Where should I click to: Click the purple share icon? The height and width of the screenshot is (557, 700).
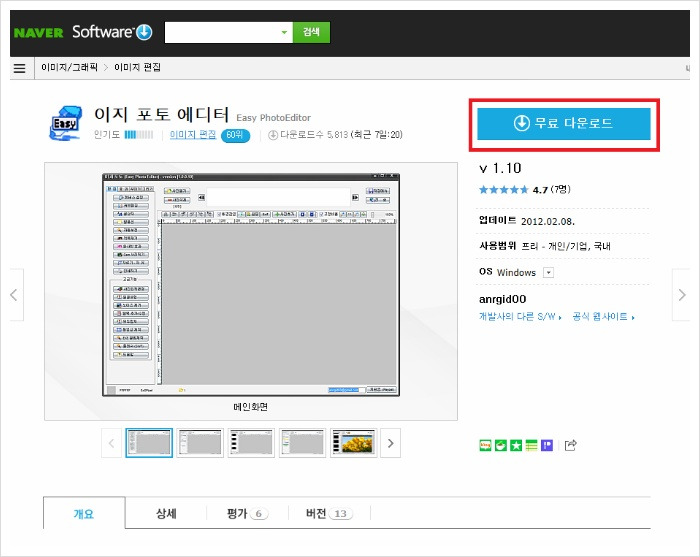pyautogui.click(x=547, y=445)
